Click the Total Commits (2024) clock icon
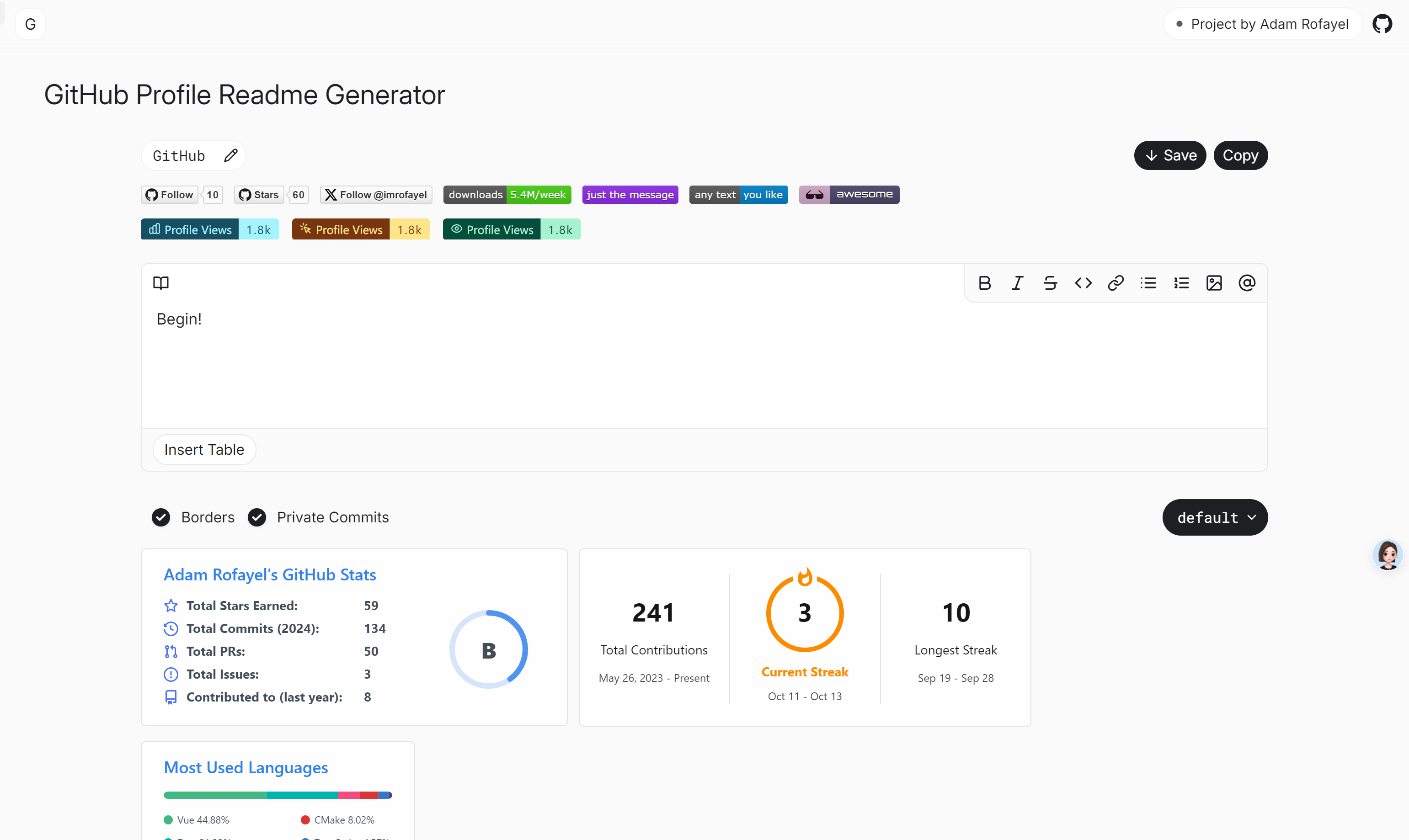The height and width of the screenshot is (840, 1409). tap(171, 629)
